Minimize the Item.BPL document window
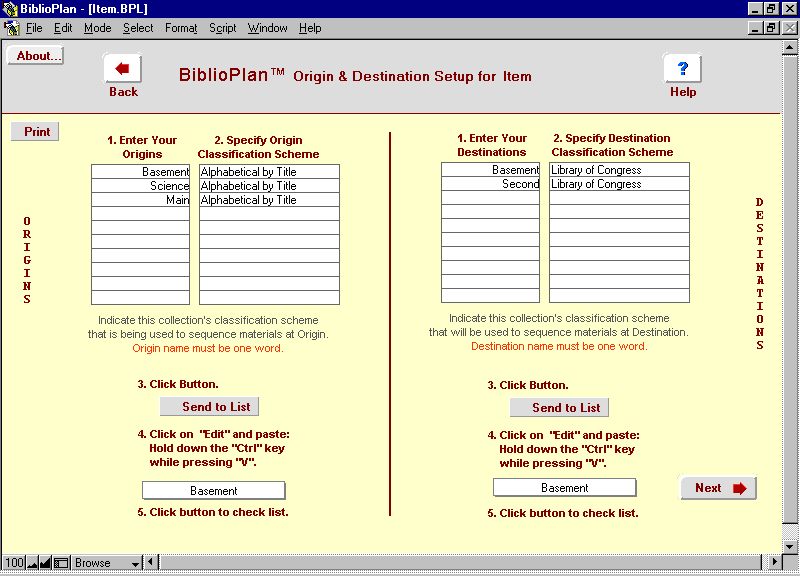 (x=756, y=28)
